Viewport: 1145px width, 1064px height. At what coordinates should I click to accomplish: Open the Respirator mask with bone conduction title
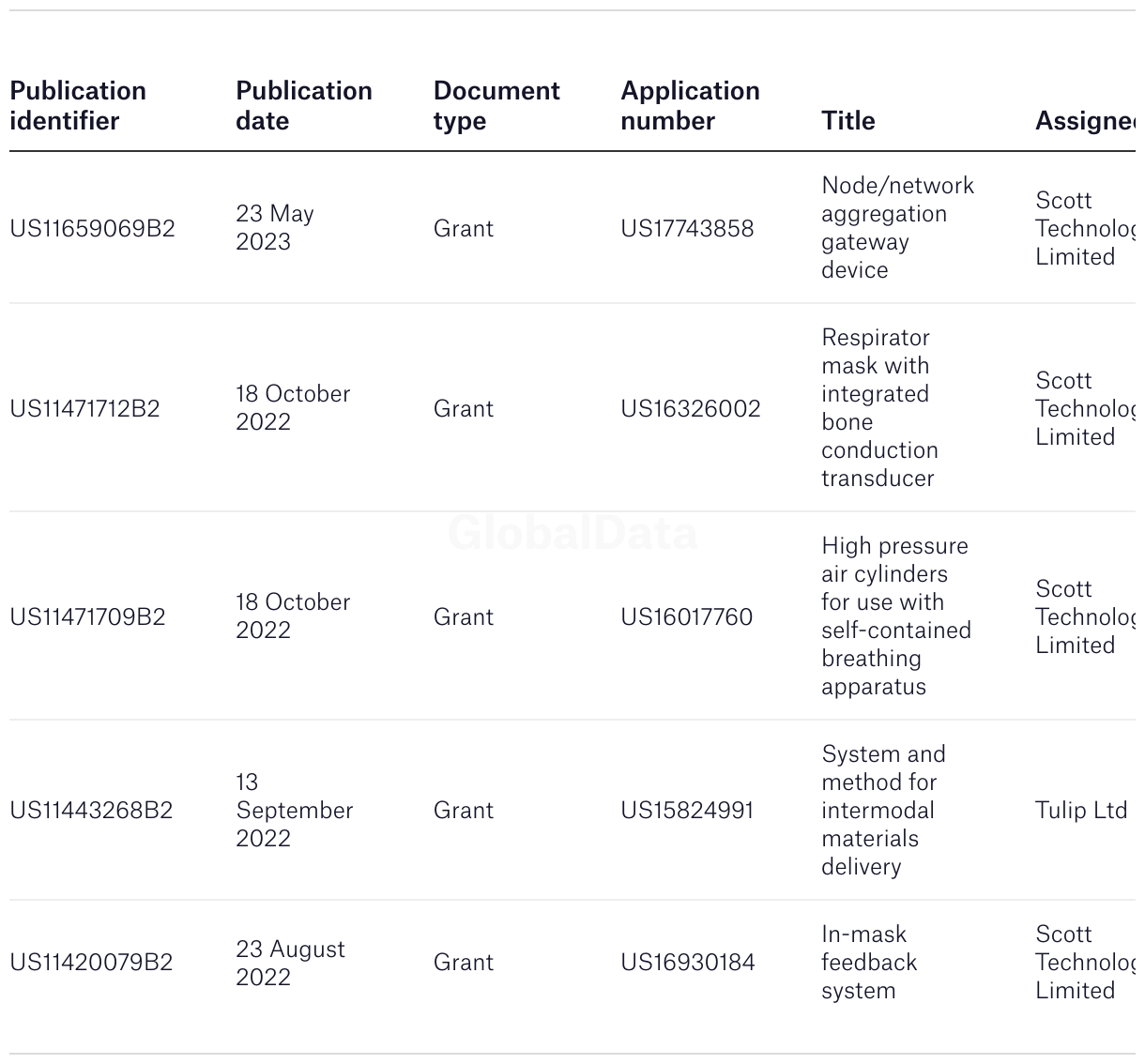pyautogui.click(x=878, y=407)
